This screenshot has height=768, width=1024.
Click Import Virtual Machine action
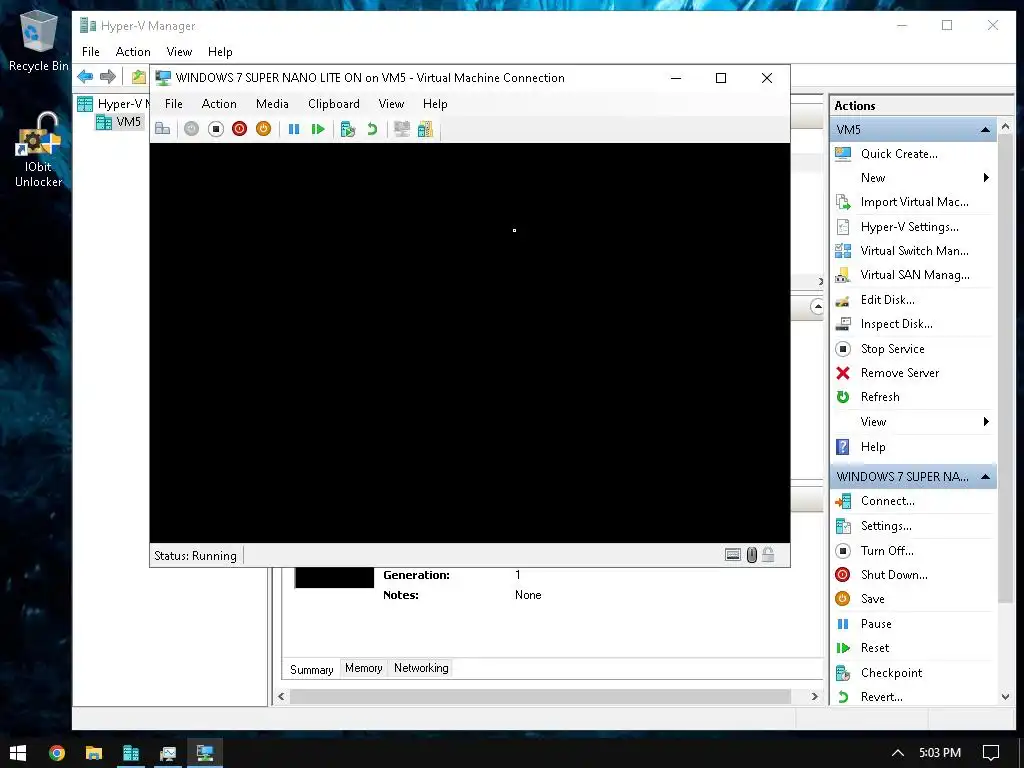[x=914, y=202]
